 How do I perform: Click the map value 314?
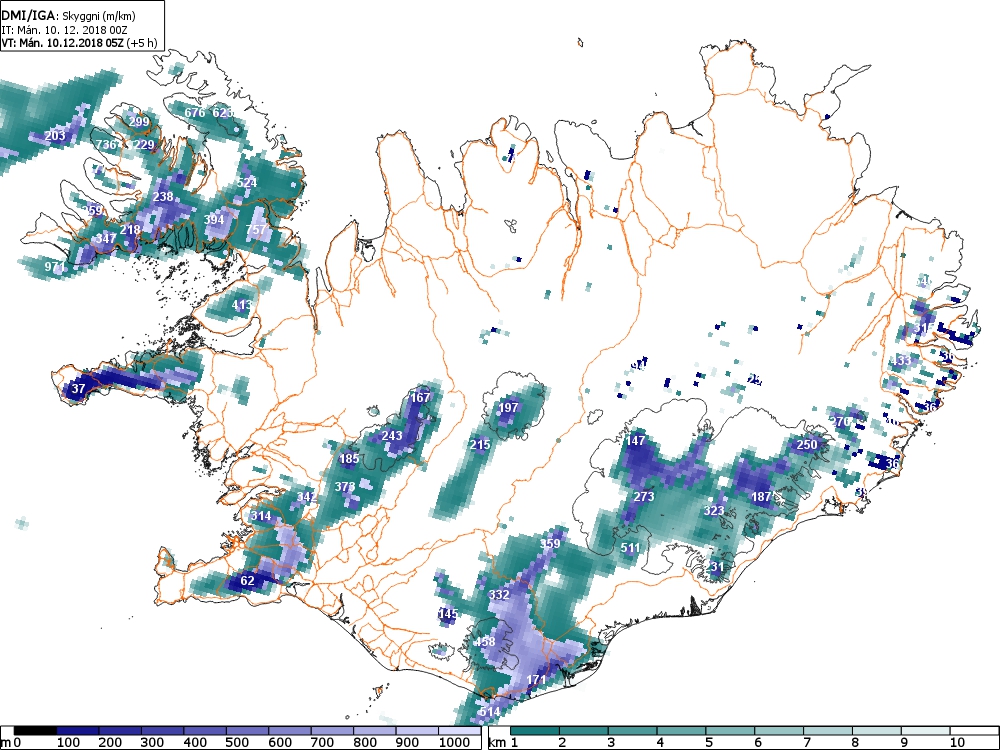(261, 516)
